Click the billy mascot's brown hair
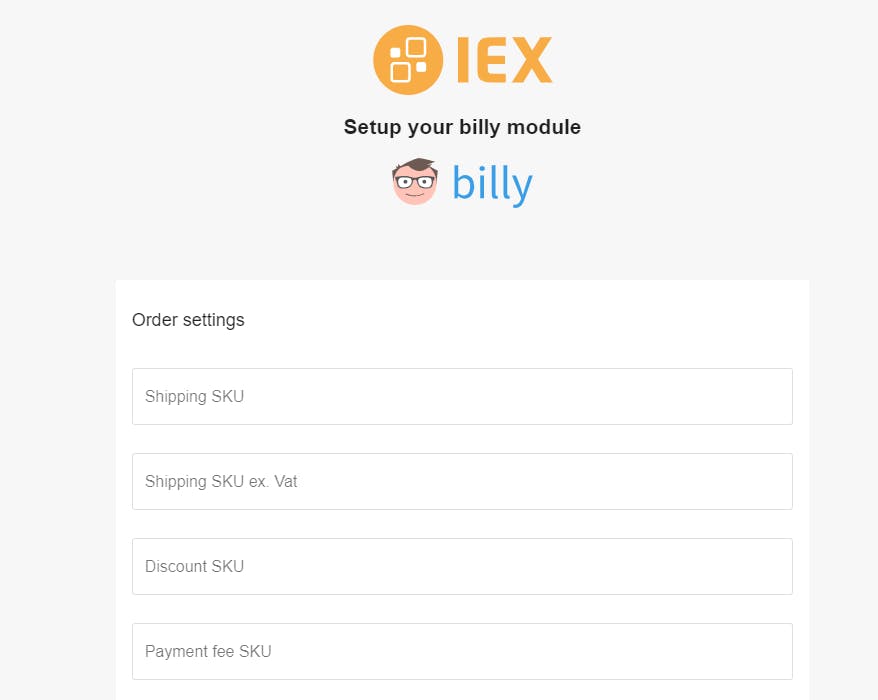This screenshot has height=700, width=878. [417, 166]
